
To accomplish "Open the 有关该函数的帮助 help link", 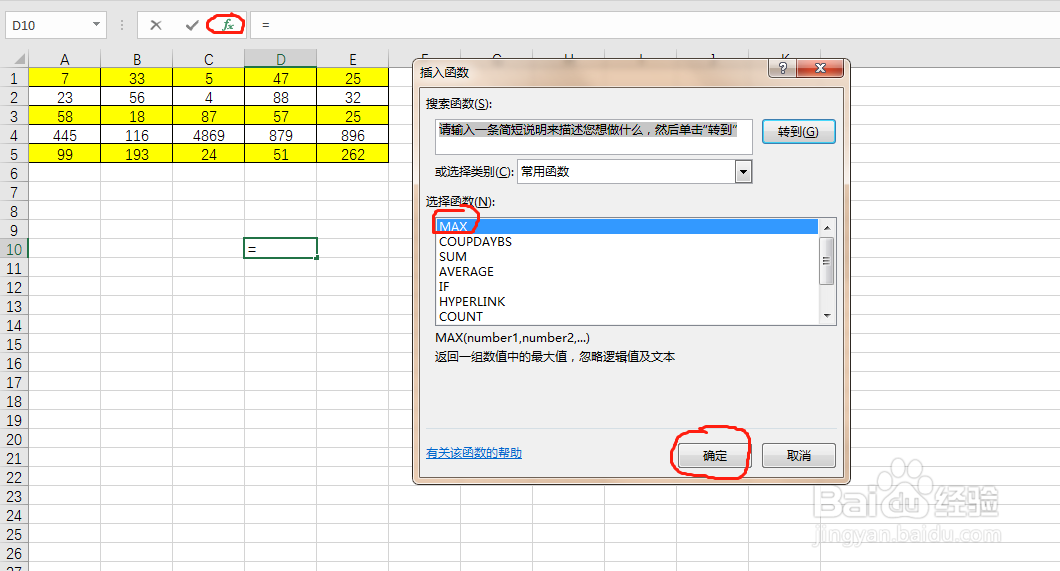I will pyautogui.click(x=474, y=453).
